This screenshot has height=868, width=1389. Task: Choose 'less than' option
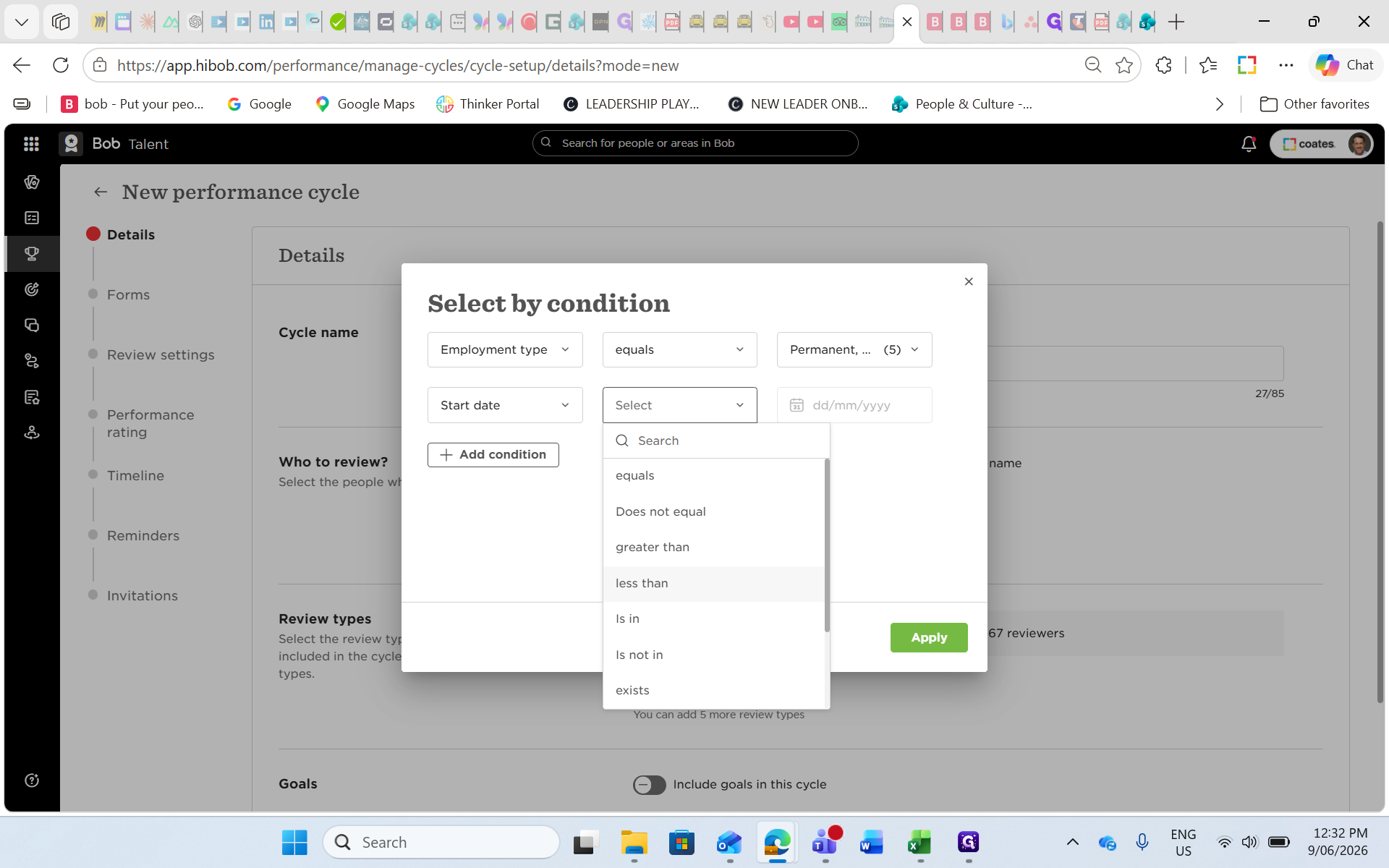click(713, 583)
